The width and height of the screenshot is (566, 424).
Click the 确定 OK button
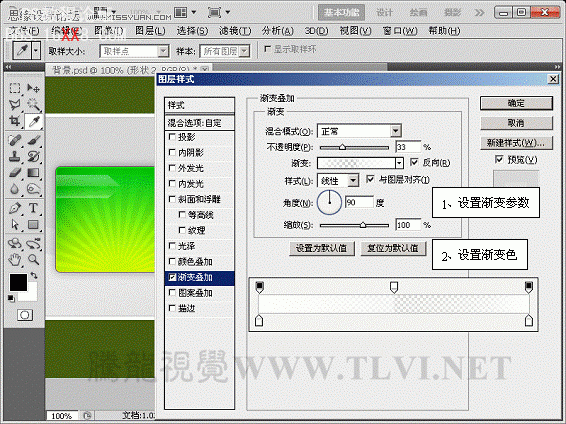pos(516,103)
